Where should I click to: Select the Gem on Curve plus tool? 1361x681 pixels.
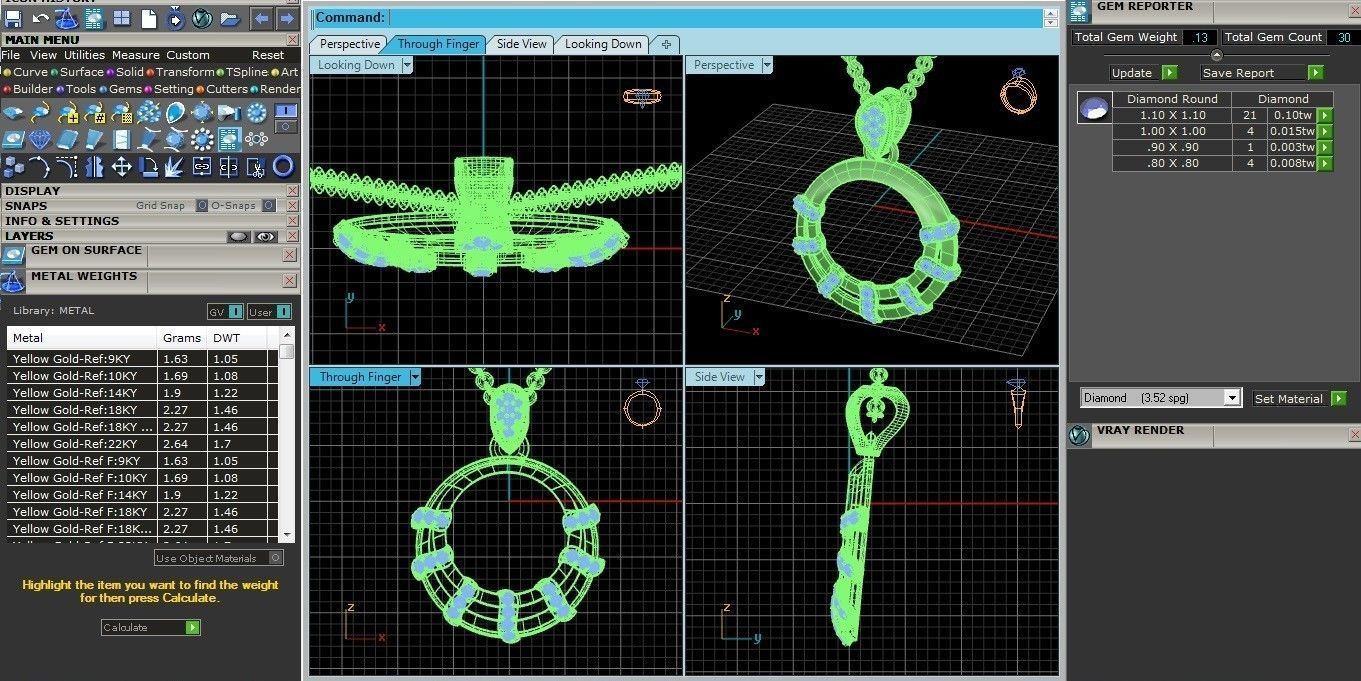(x=68, y=113)
